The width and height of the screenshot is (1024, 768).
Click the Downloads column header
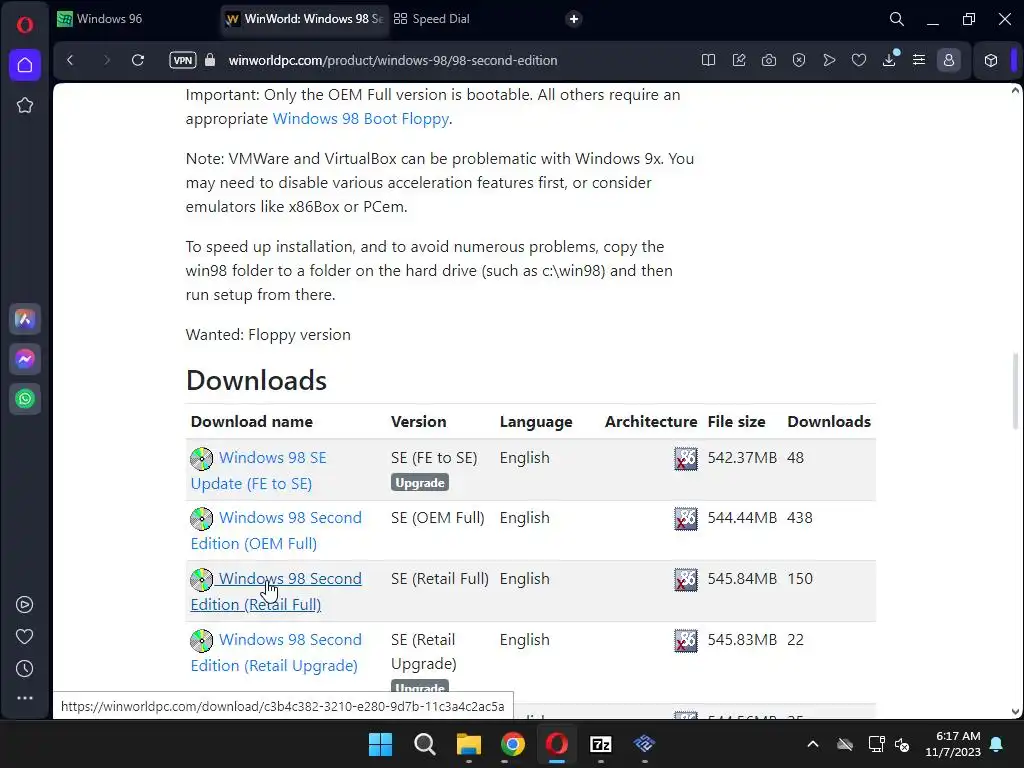(829, 422)
